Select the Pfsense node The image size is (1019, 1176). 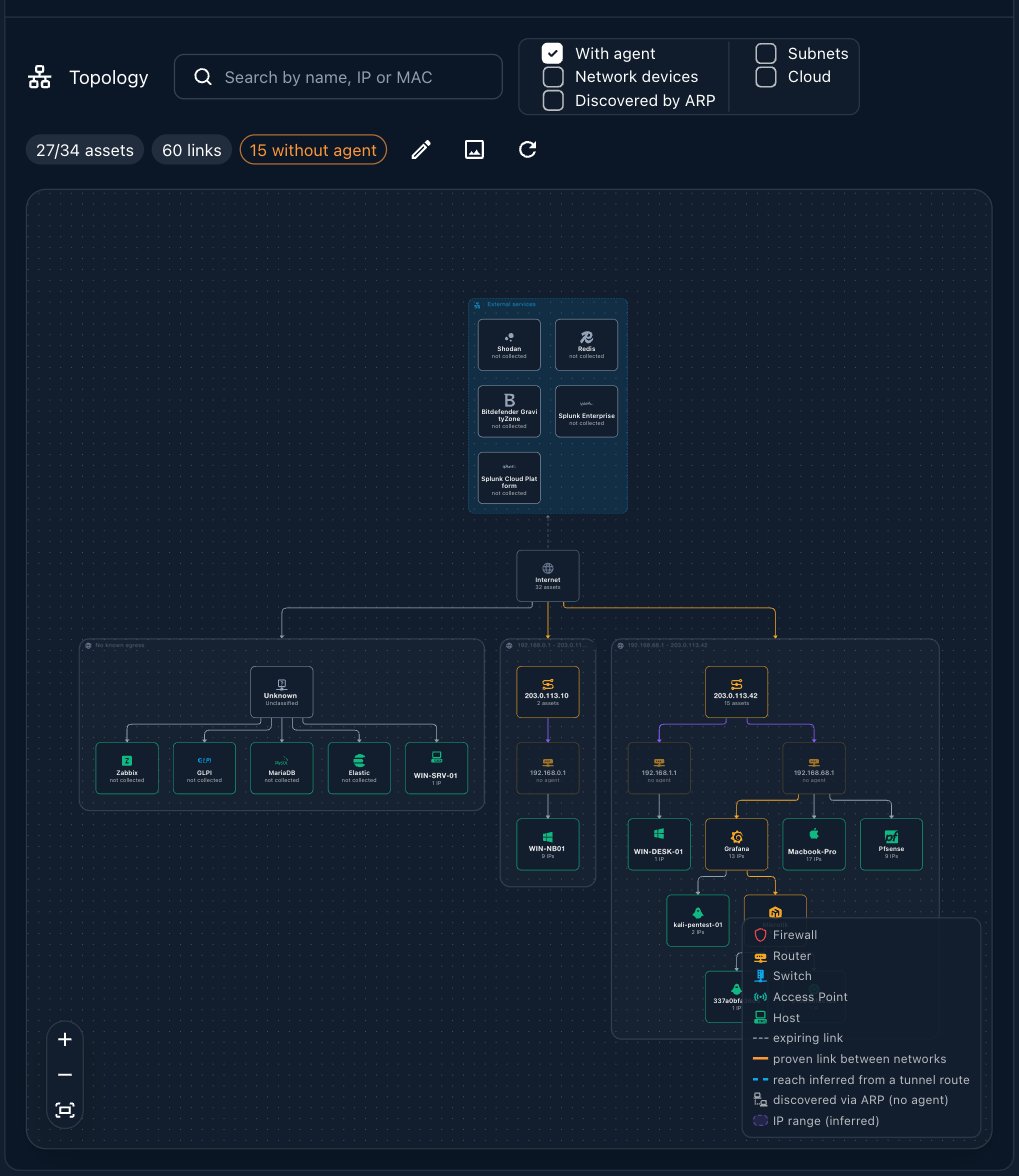pyautogui.click(x=892, y=844)
